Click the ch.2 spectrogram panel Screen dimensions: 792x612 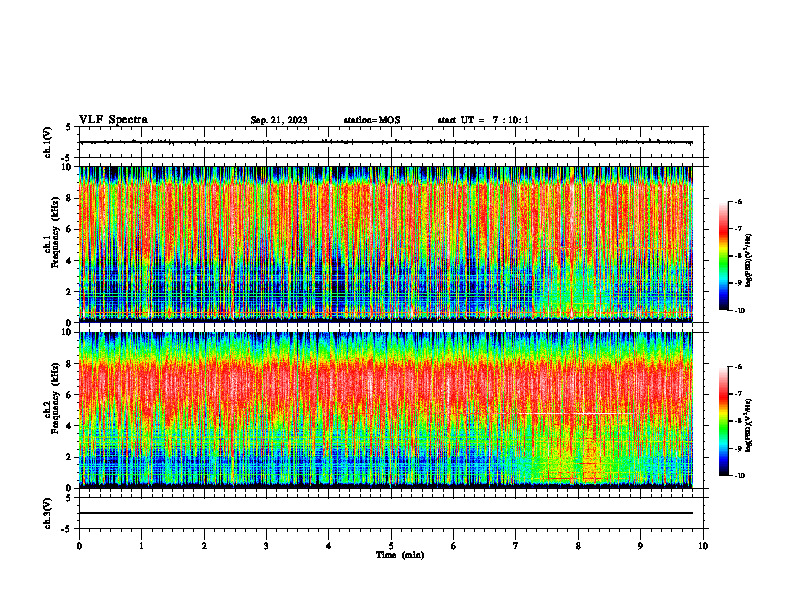(386, 410)
